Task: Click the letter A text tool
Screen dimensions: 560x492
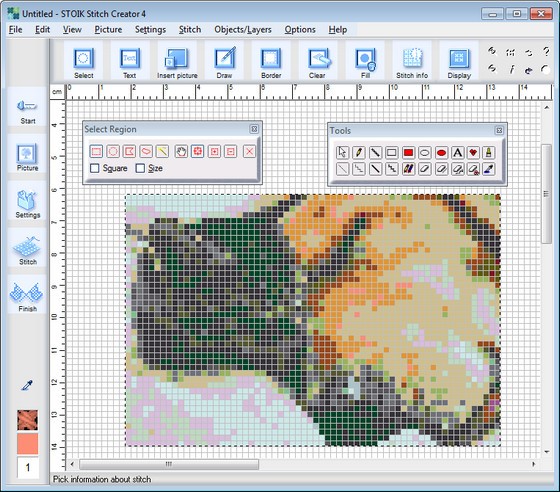Action: [458, 152]
